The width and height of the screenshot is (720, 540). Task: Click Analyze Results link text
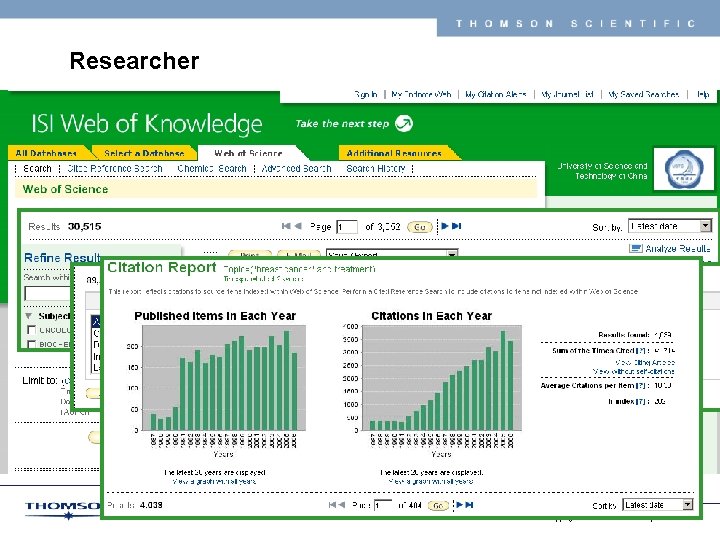tap(678, 248)
